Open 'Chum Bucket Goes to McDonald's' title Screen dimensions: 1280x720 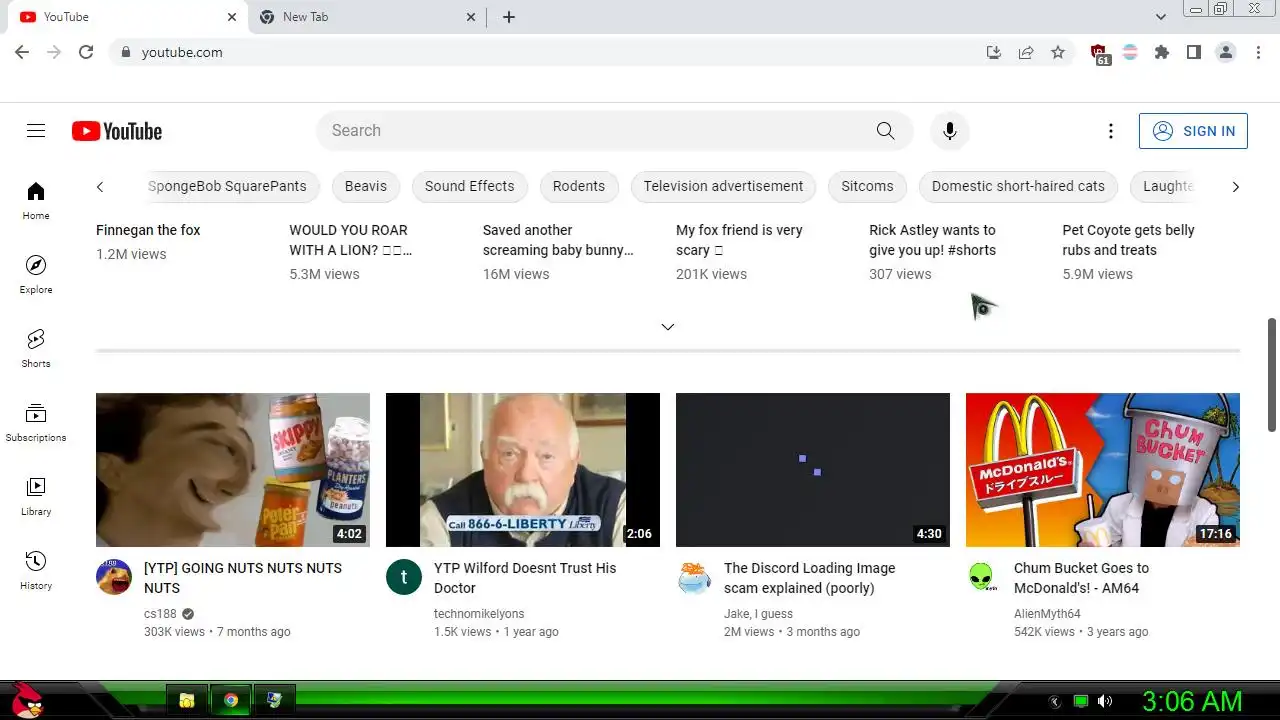pyautogui.click(x=1081, y=578)
